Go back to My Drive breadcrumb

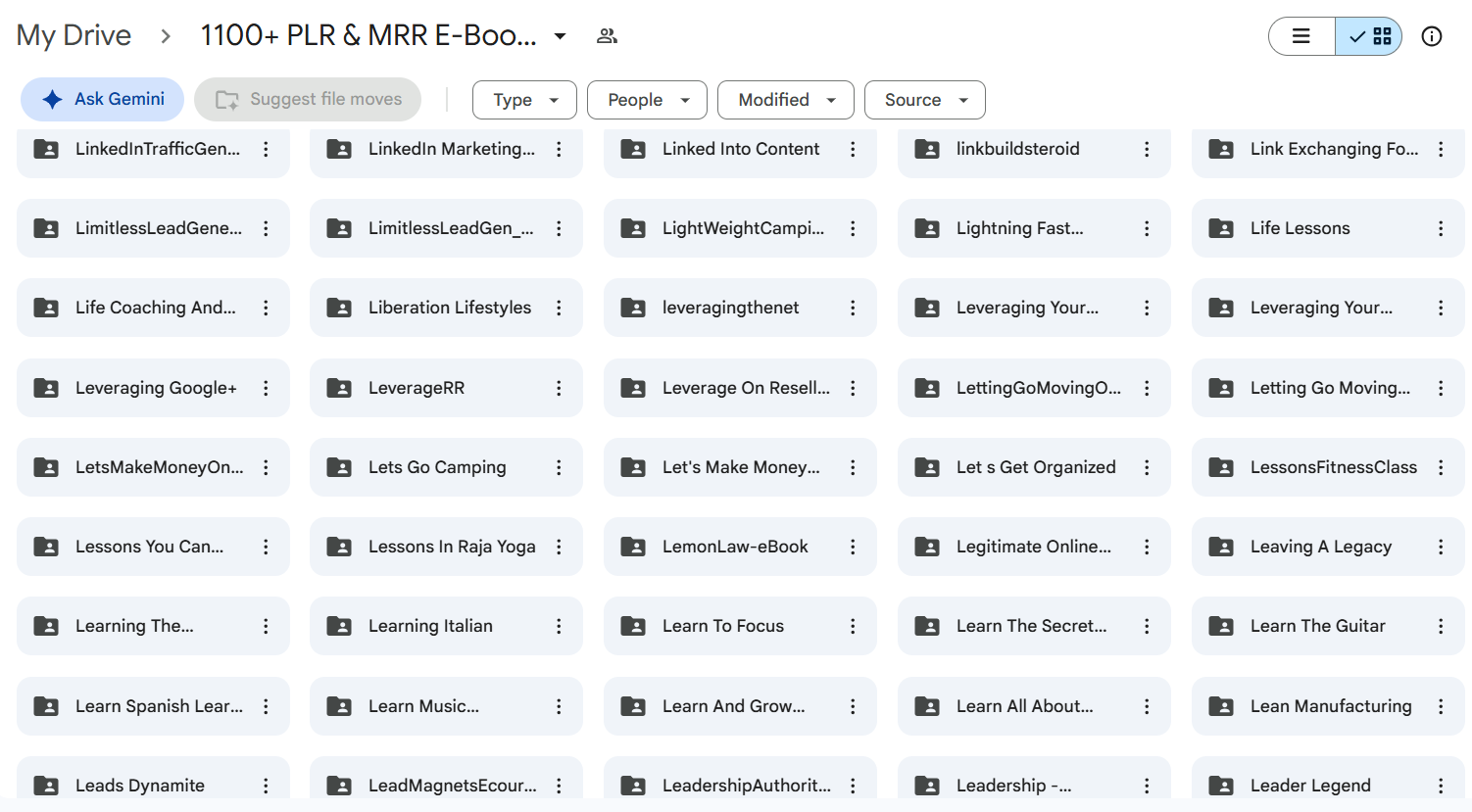pyautogui.click(x=74, y=35)
